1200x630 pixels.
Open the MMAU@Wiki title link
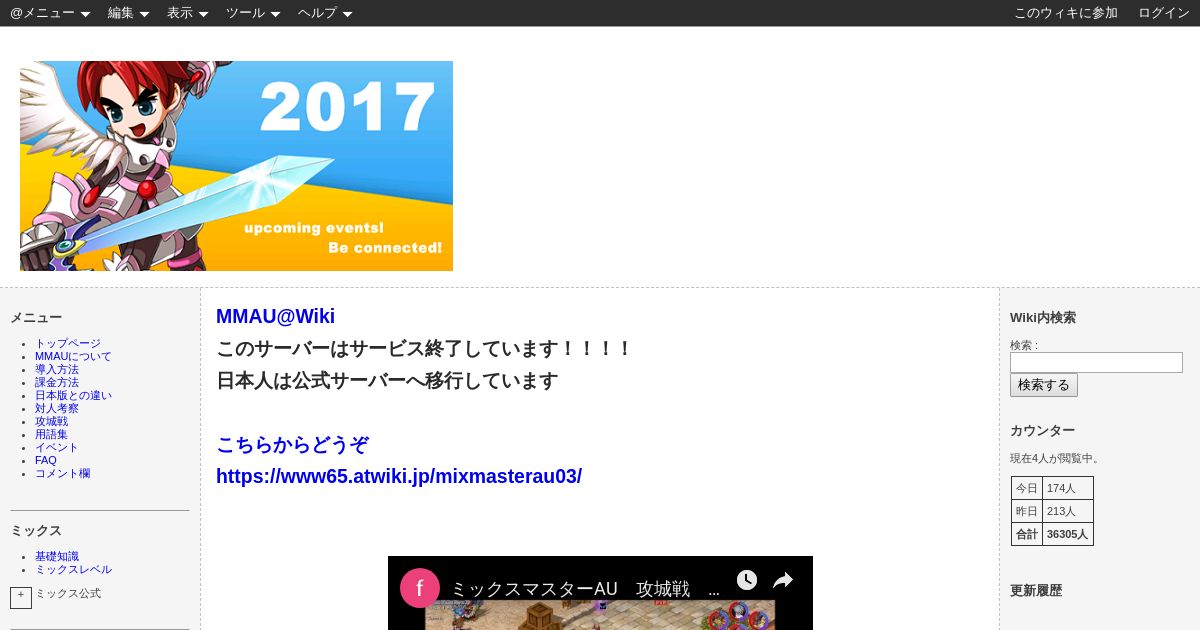[x=275, y=316]
